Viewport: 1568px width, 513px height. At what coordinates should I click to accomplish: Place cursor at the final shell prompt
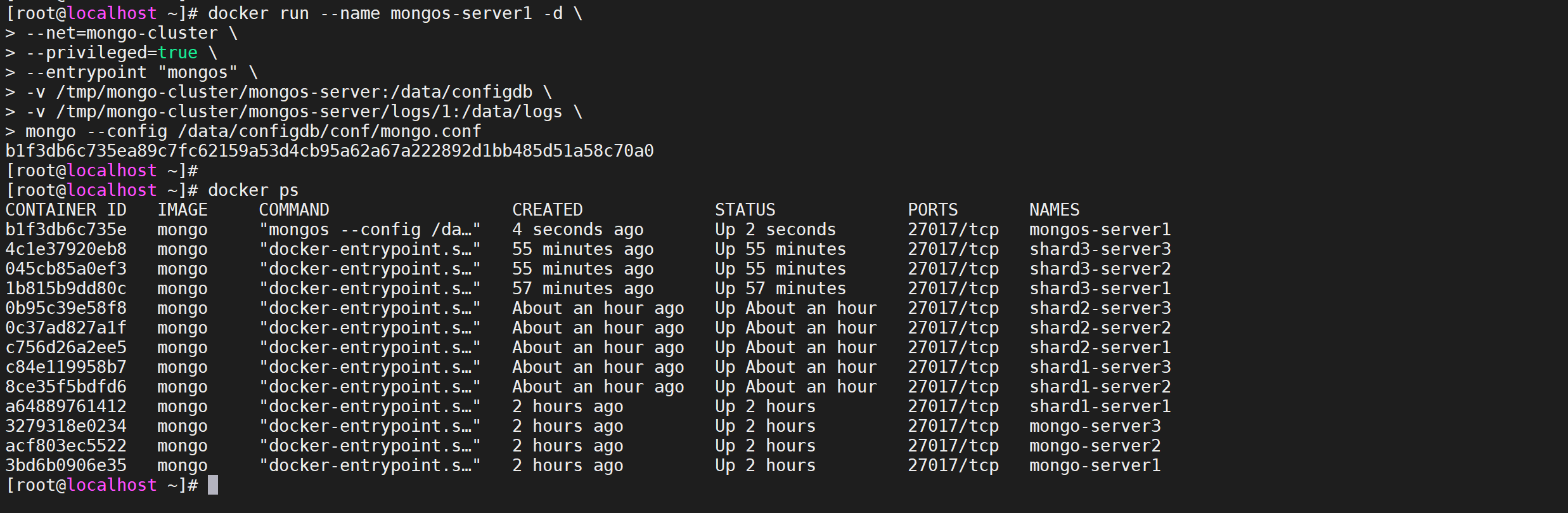coord(213,485)
